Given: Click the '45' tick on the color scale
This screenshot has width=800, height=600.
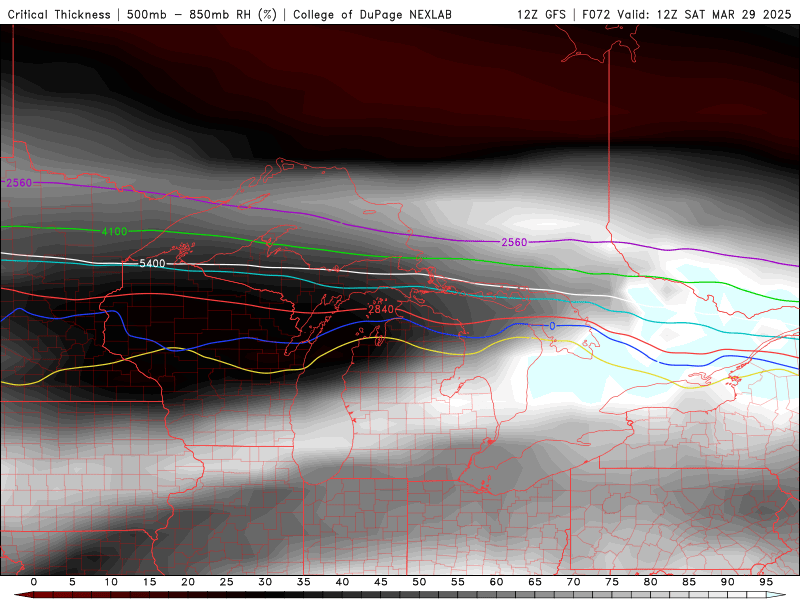Looking at the screenshot, I should 381,582.
